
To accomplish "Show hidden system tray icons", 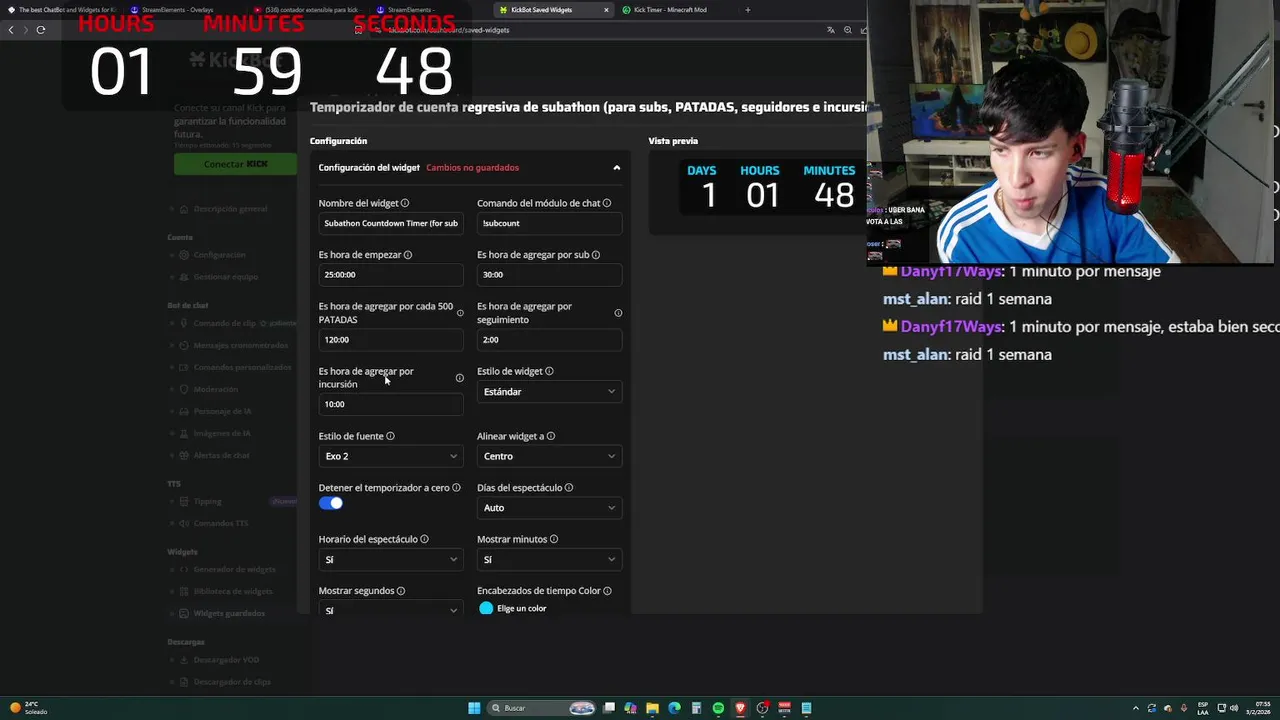I will coord(1135,708).
